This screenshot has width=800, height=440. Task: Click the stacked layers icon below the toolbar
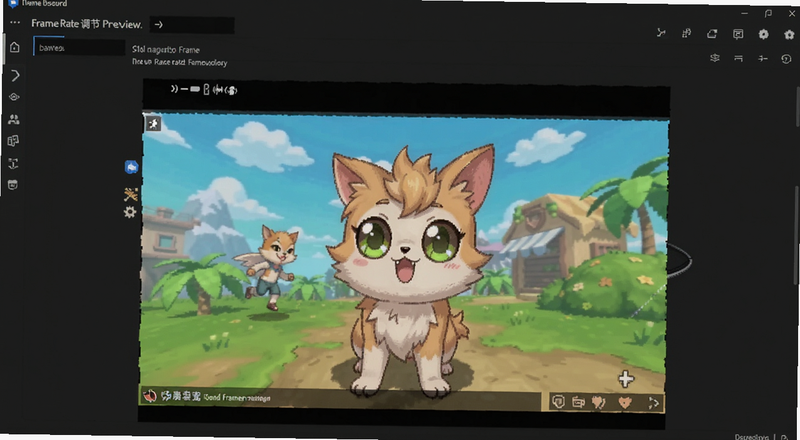[x=715, y=58]
